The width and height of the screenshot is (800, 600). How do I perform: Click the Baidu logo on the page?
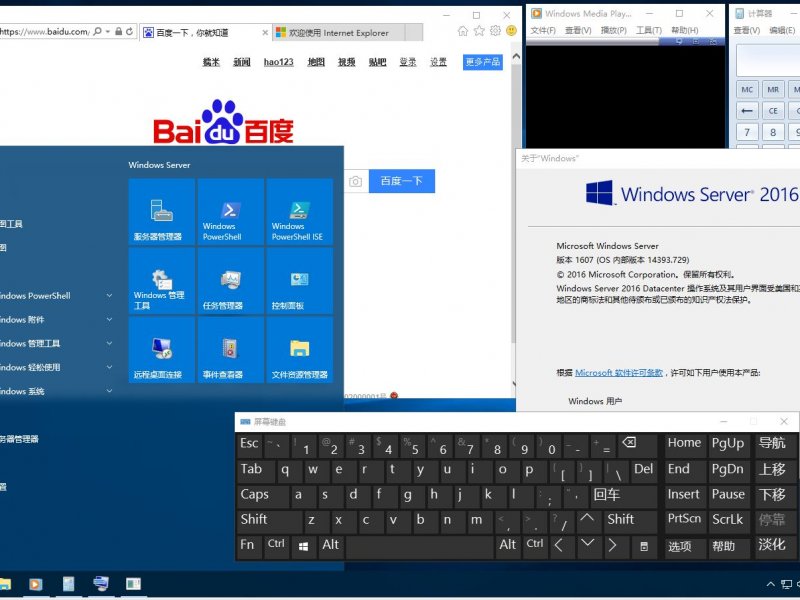pos(223,122)
